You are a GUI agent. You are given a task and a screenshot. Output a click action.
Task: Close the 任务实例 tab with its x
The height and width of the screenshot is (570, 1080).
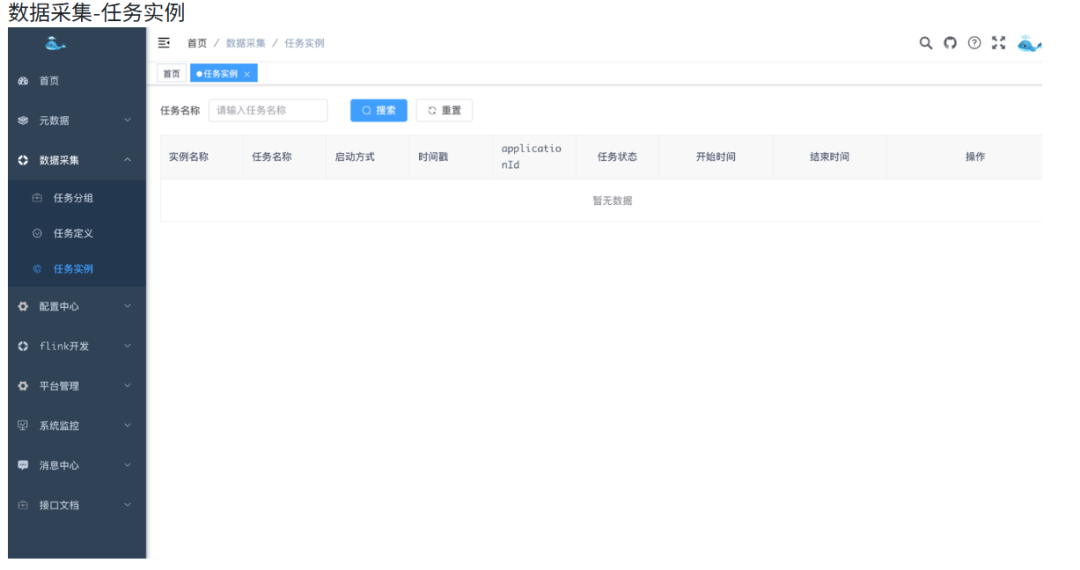tap(247, 74)
